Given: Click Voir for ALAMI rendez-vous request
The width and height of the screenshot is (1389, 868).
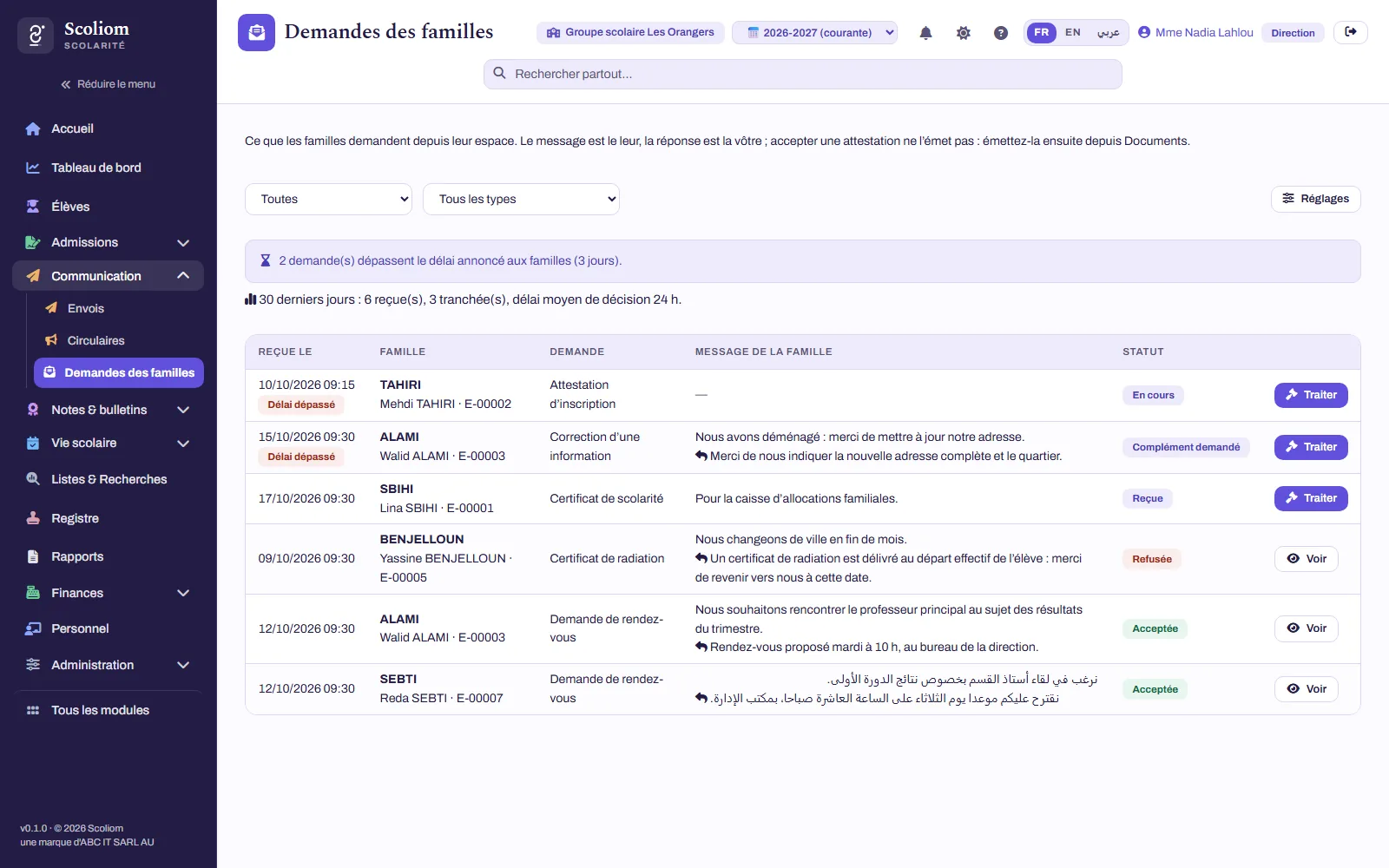Looking at the screenshot, I should point(1307,628).
